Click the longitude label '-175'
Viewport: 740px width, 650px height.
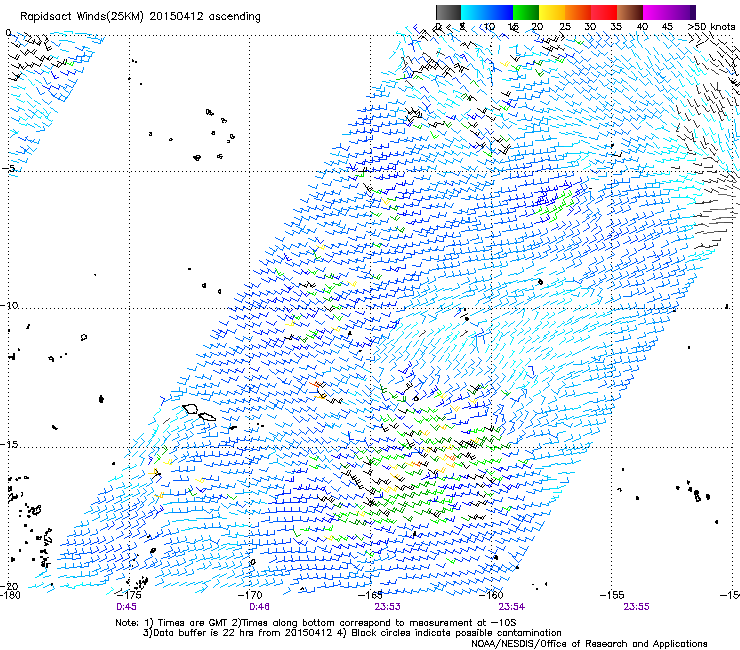128,594
